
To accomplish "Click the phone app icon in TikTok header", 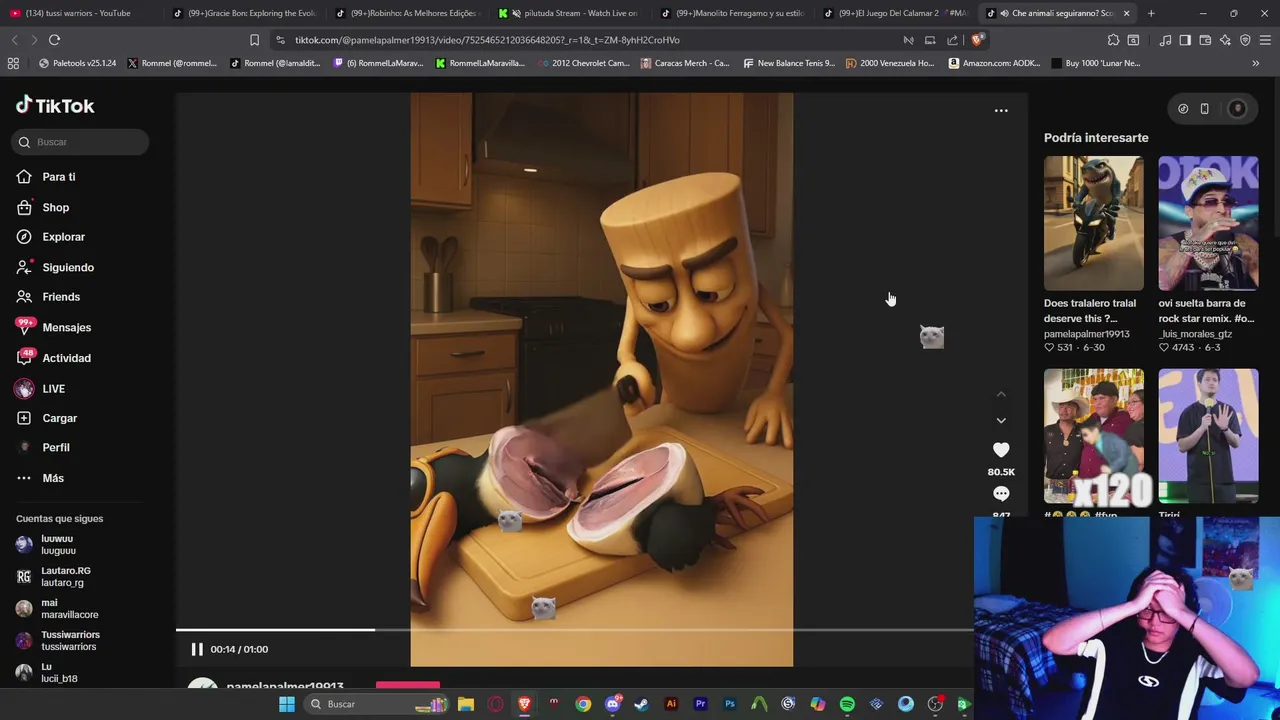I will (x=1205, y=109).
